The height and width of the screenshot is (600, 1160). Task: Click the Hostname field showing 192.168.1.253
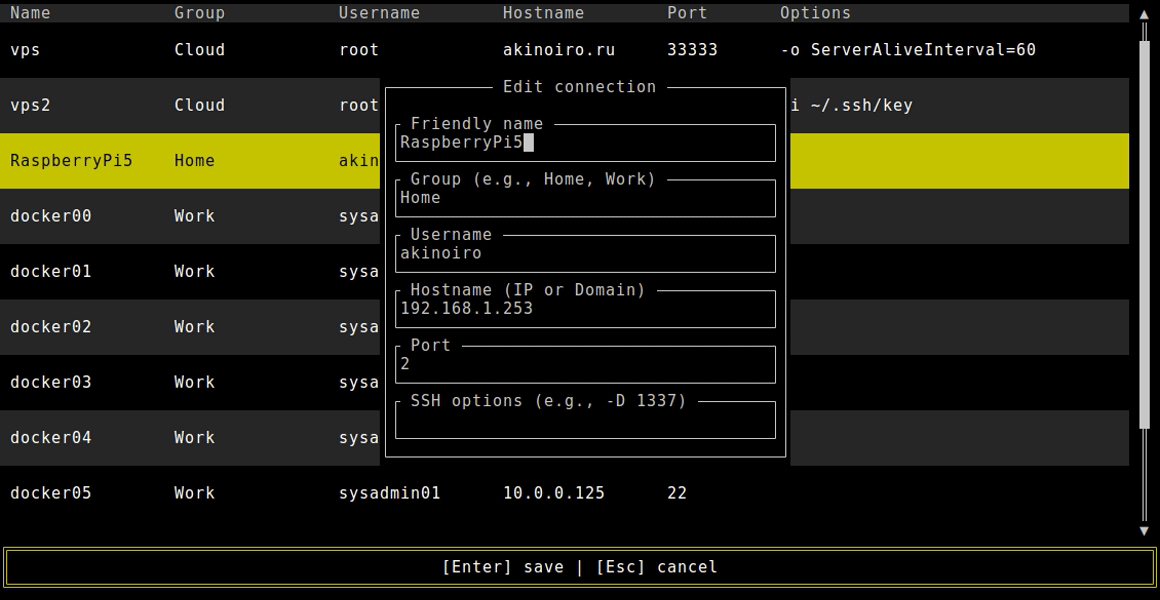click(x=585, y=309)
